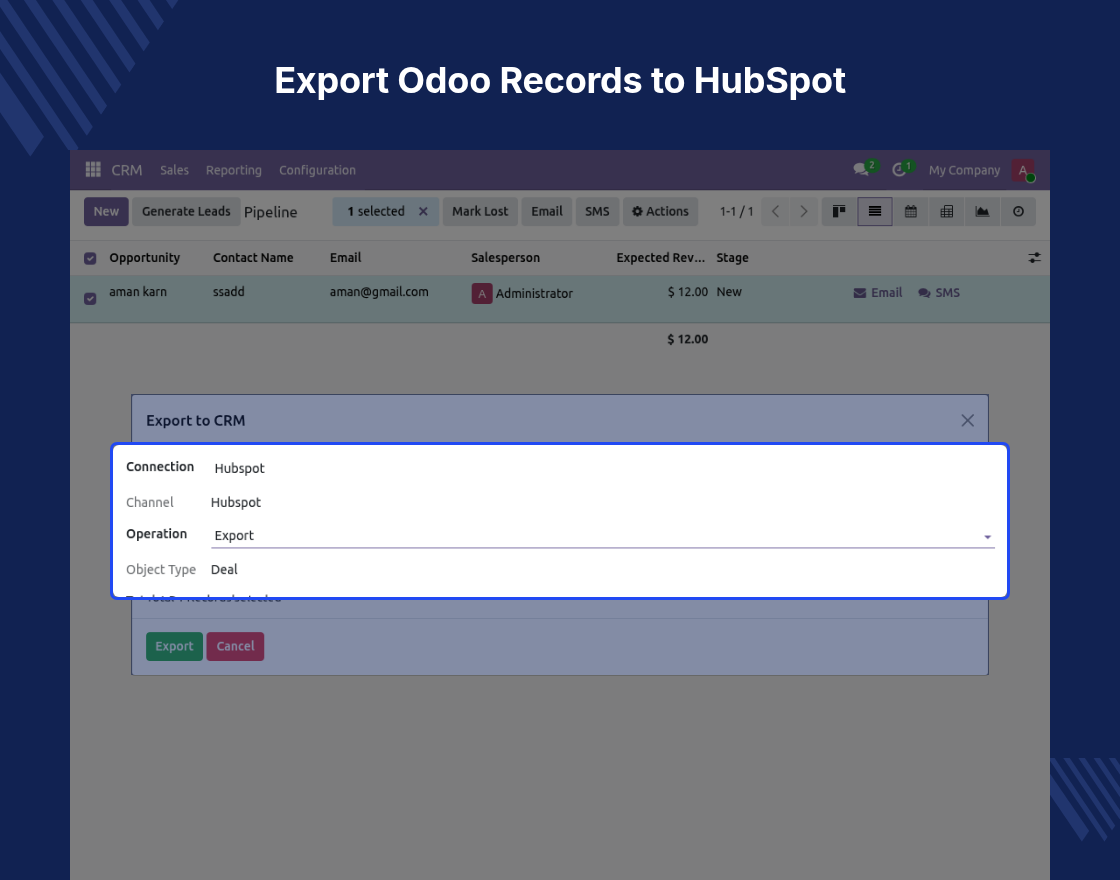Open the Sales menu

pyautogui.click(x=174, y=170)
